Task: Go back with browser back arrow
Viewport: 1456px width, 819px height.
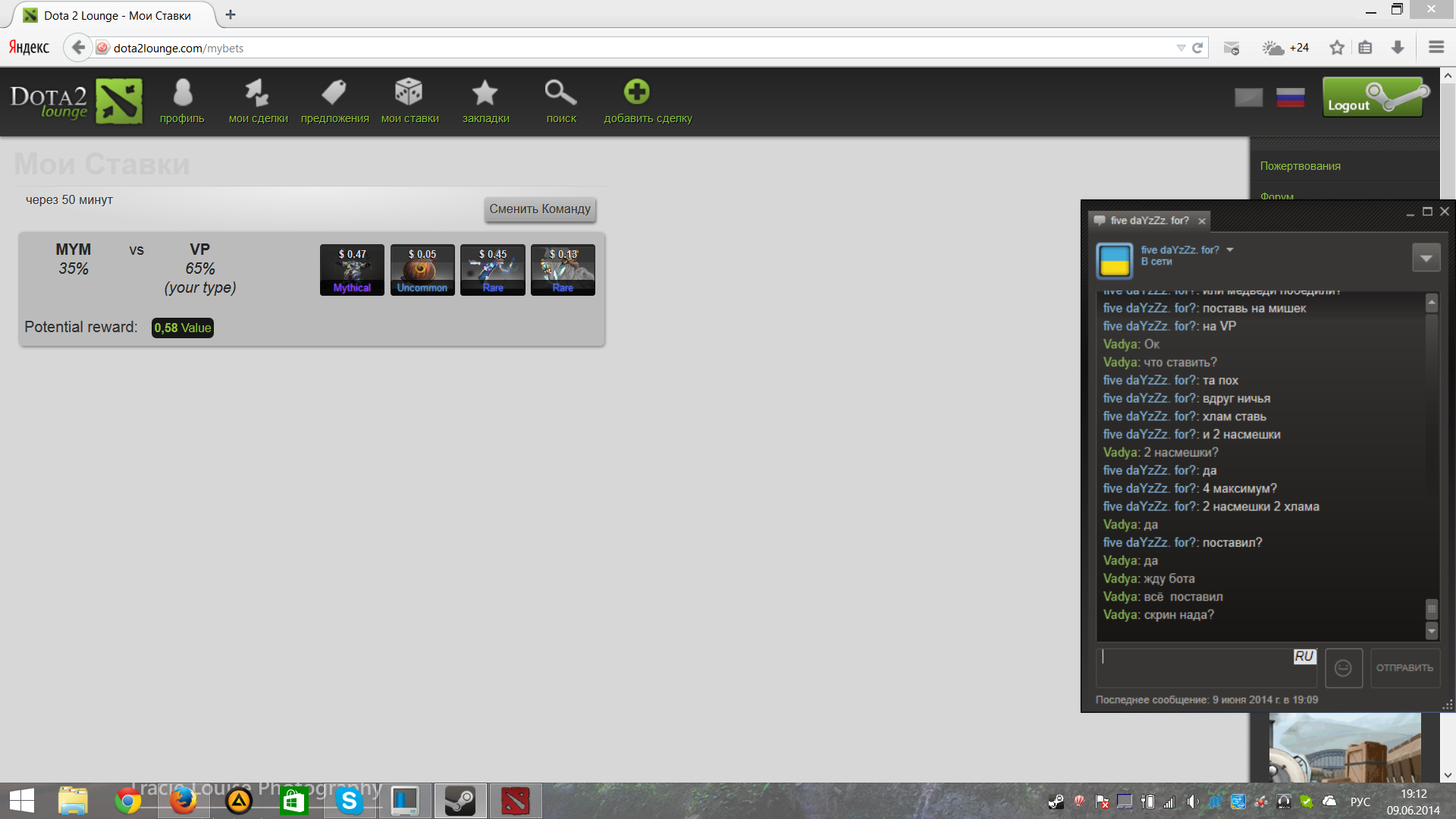Action: (77, 48)
